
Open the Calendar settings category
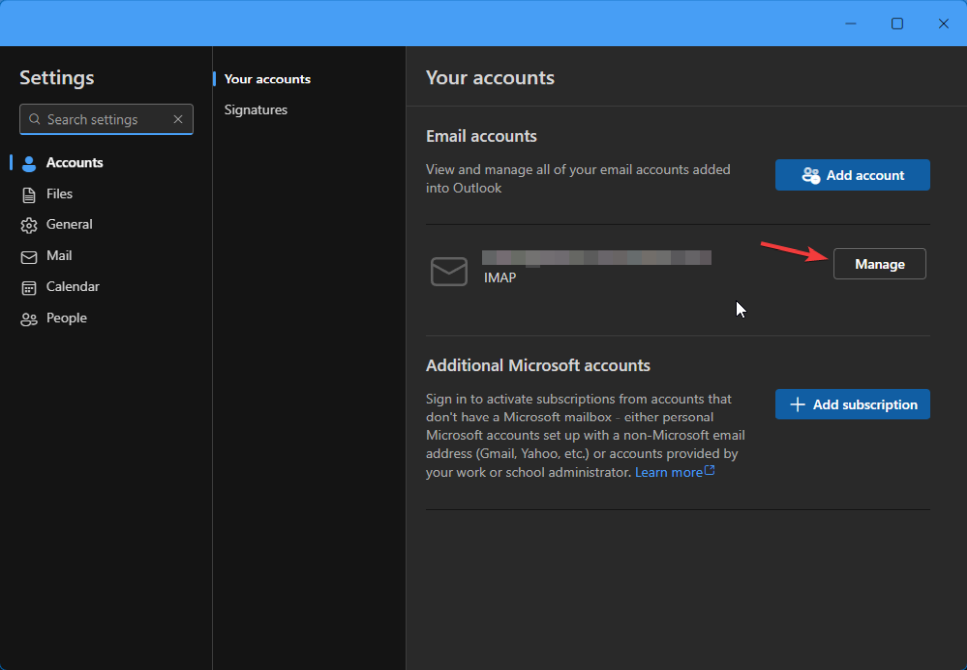pos(72,287)
